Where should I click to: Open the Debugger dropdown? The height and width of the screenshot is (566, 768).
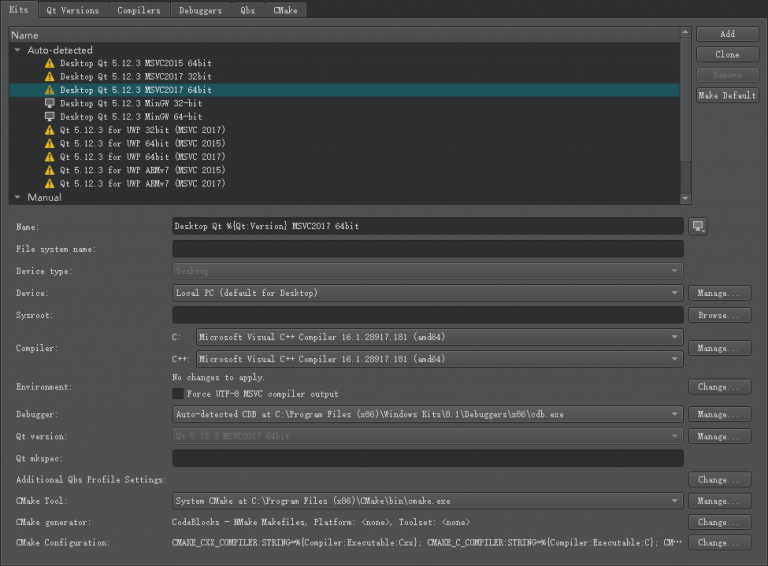tap(428, 414)
